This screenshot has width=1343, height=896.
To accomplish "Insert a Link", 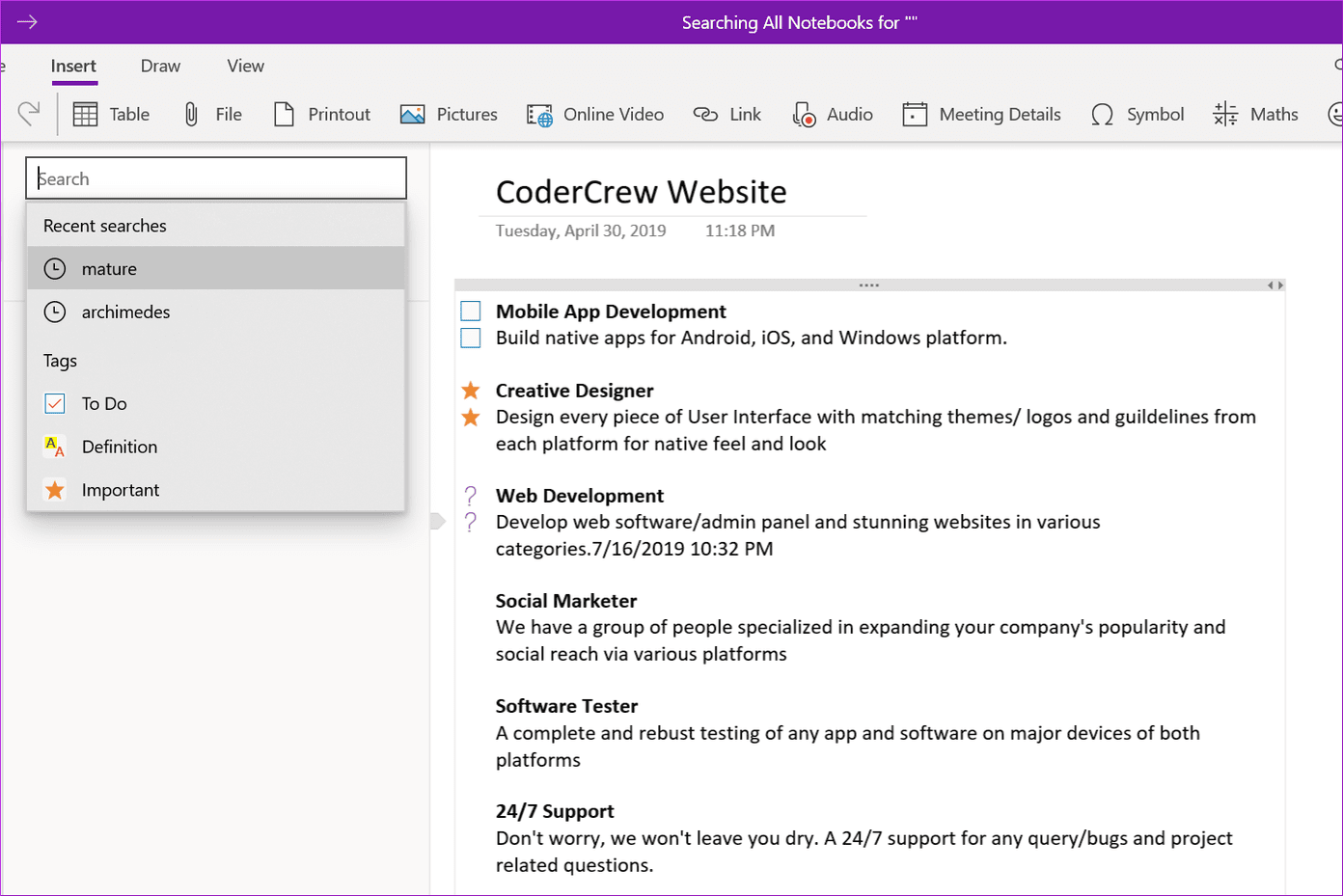I will pyautogui.click(x=727, y=114).
